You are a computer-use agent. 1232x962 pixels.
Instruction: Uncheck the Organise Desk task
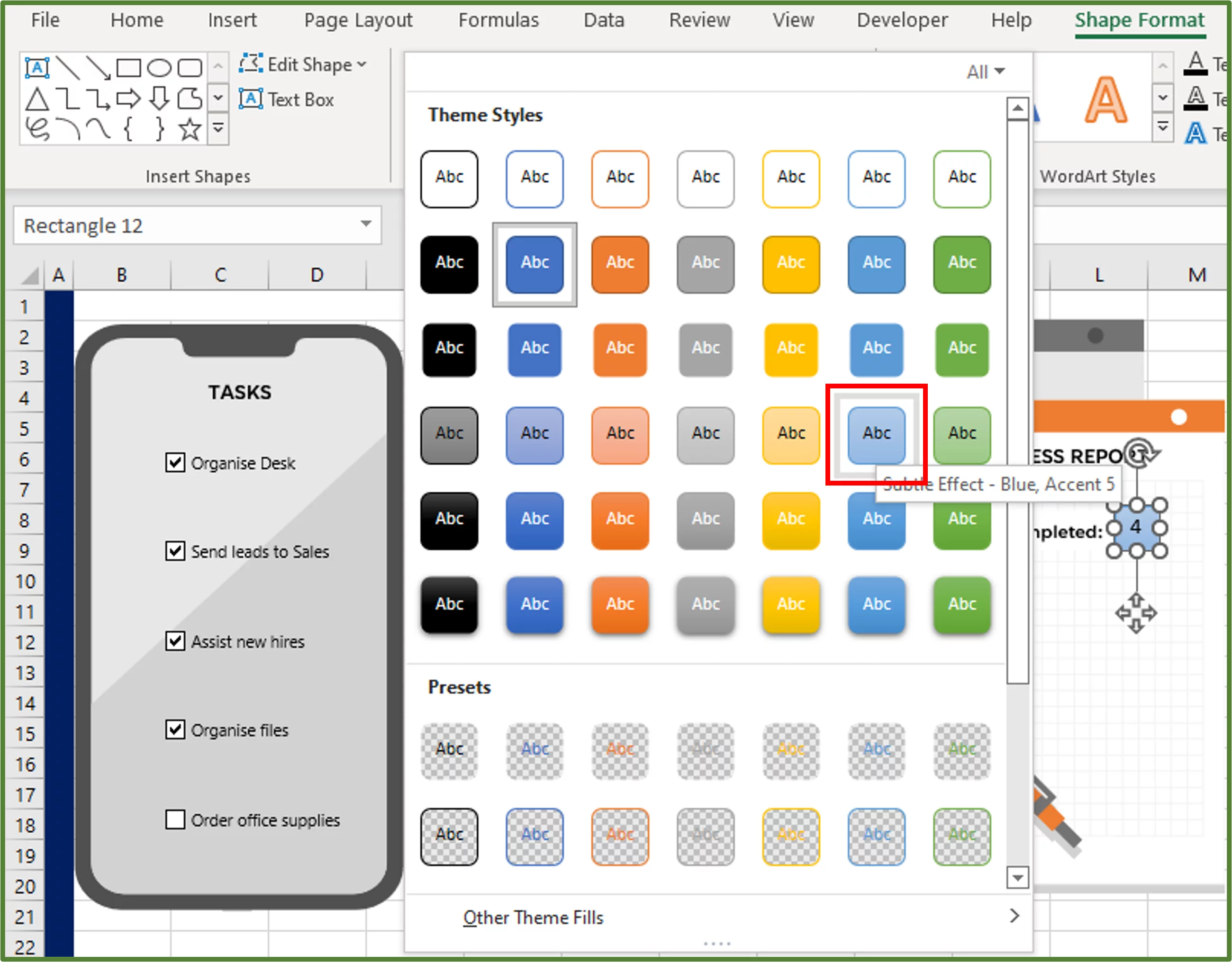click(x=175, y=462)
